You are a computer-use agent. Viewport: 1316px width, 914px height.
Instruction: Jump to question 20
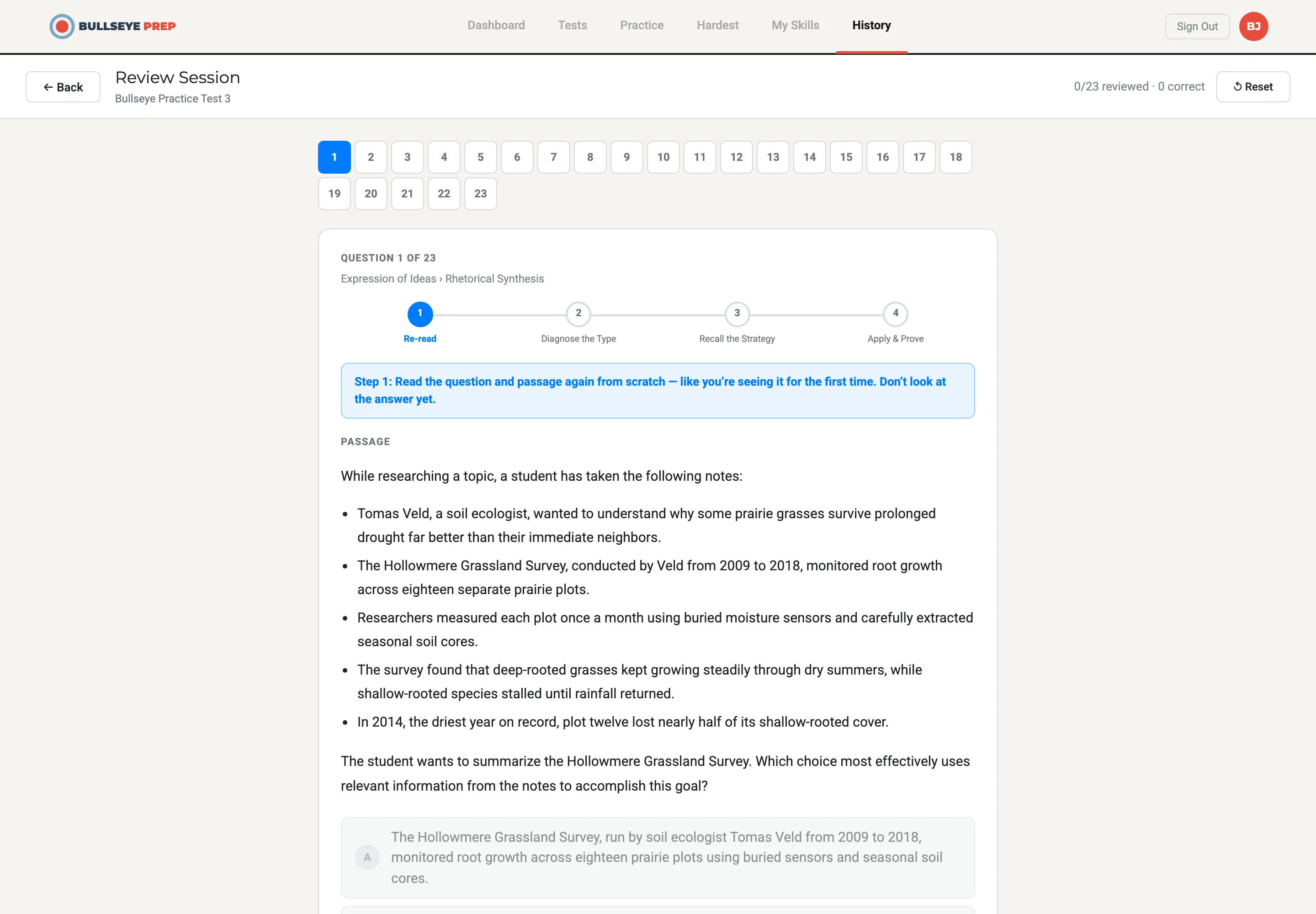coord(371,194)
